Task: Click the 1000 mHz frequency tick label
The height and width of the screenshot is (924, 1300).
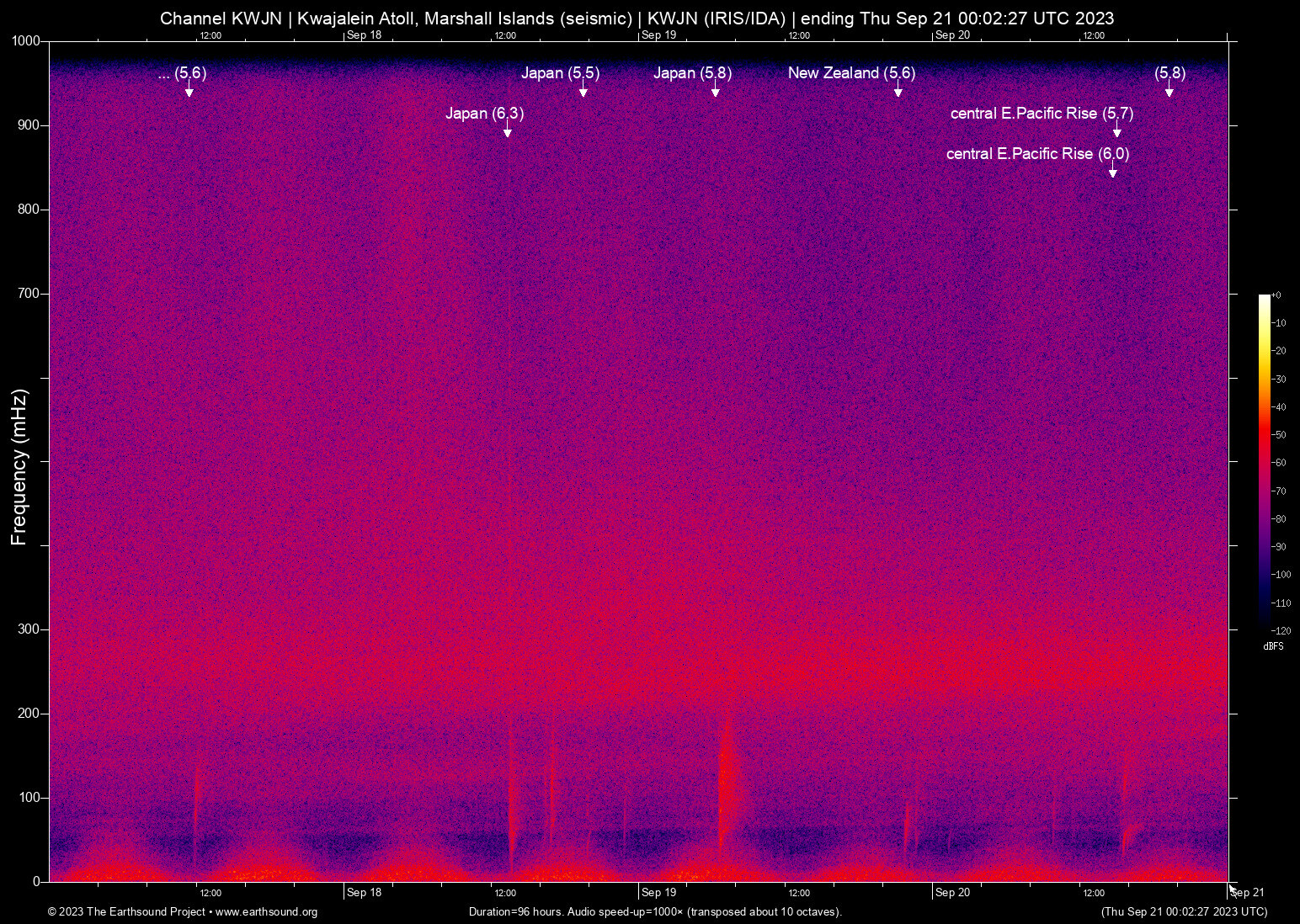Action: (25, 41)
